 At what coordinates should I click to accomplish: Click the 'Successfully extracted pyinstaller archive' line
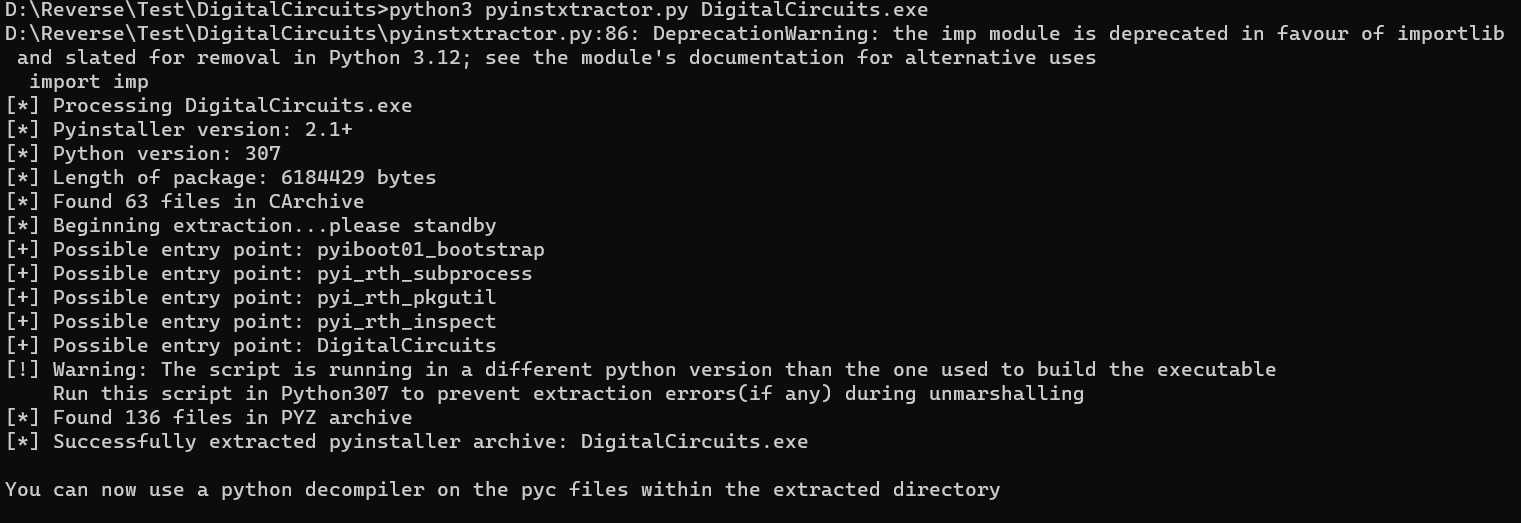click(x=430, y=442)
